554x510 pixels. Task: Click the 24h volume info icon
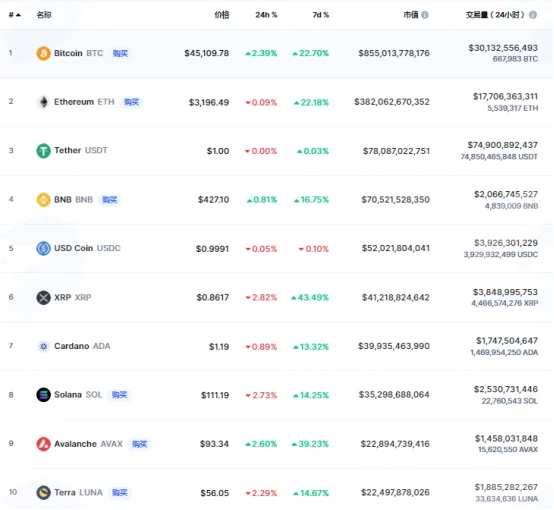click(x=533, y=15)
